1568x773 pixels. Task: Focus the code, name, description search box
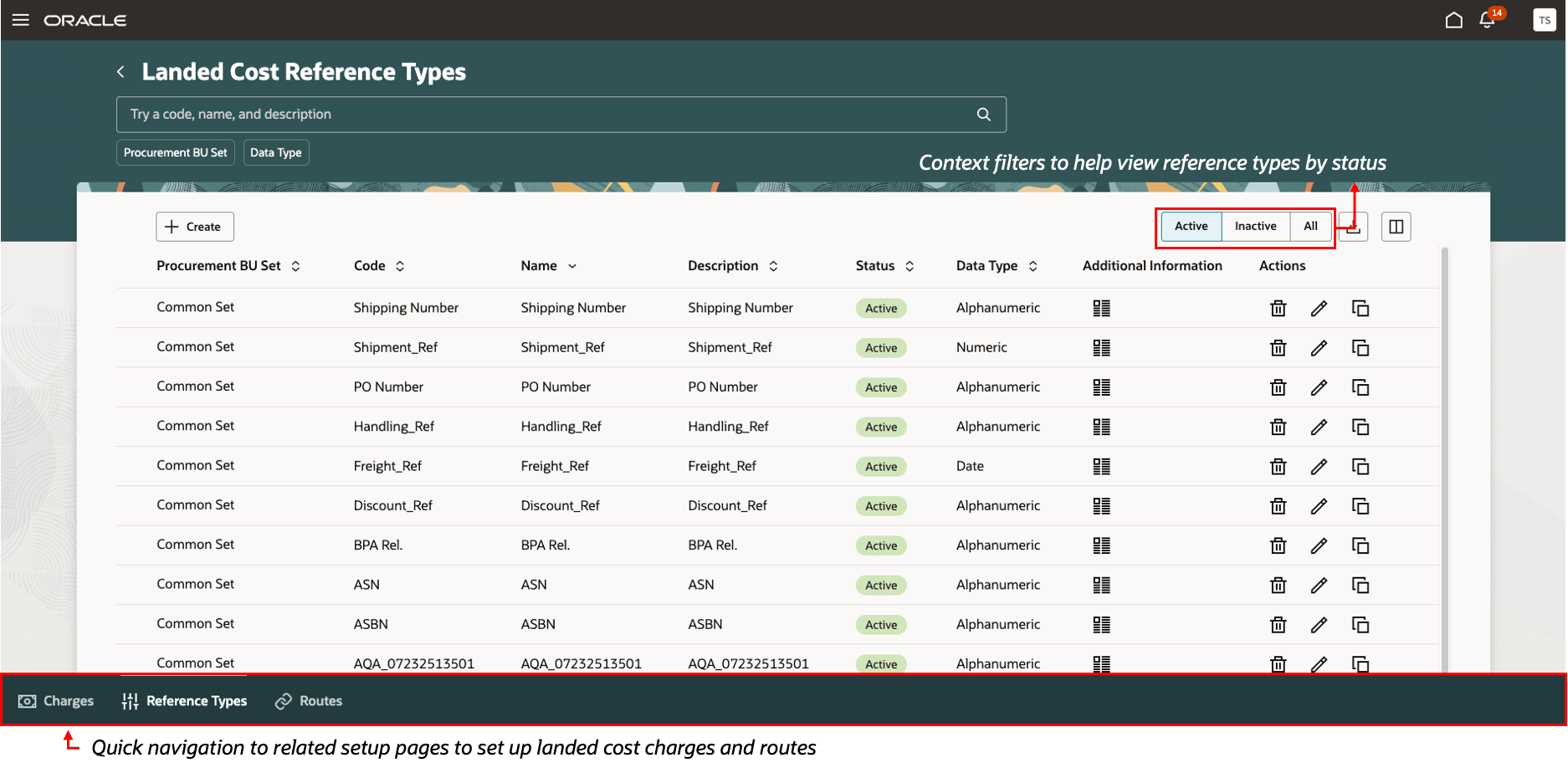coord(561,115)
